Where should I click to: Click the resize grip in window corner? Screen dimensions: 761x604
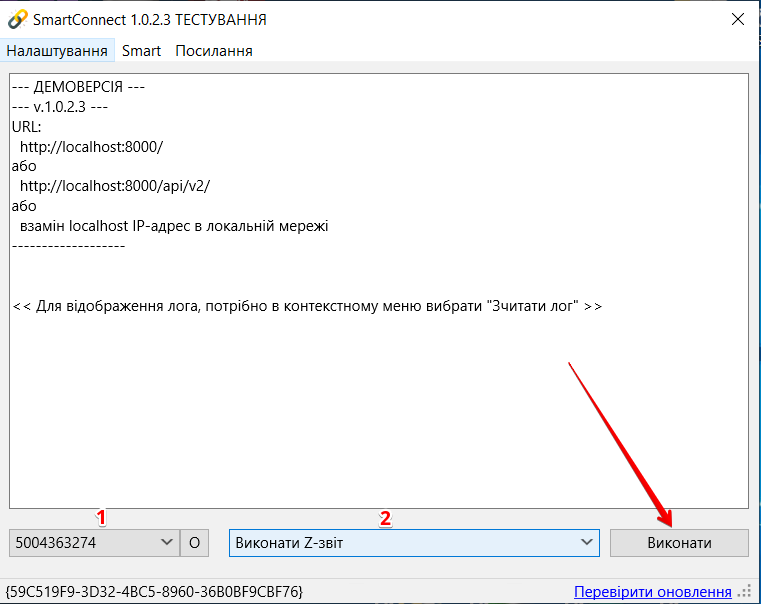pyautogui.click(x=747, y=593)
